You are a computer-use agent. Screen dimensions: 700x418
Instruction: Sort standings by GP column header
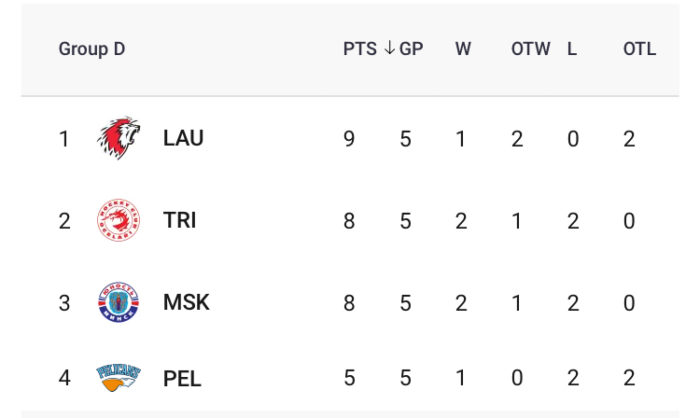coord(411,49)
